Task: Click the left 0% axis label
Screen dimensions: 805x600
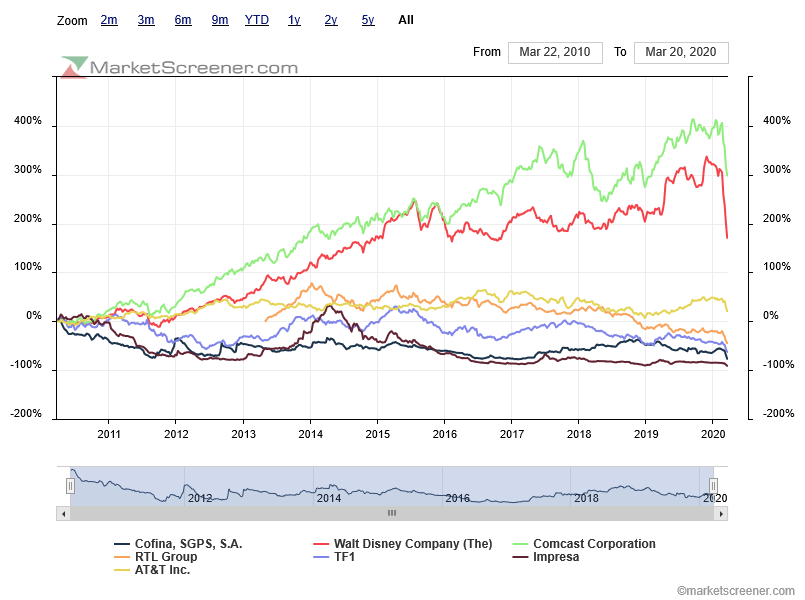Action: [x=34, y=316]
